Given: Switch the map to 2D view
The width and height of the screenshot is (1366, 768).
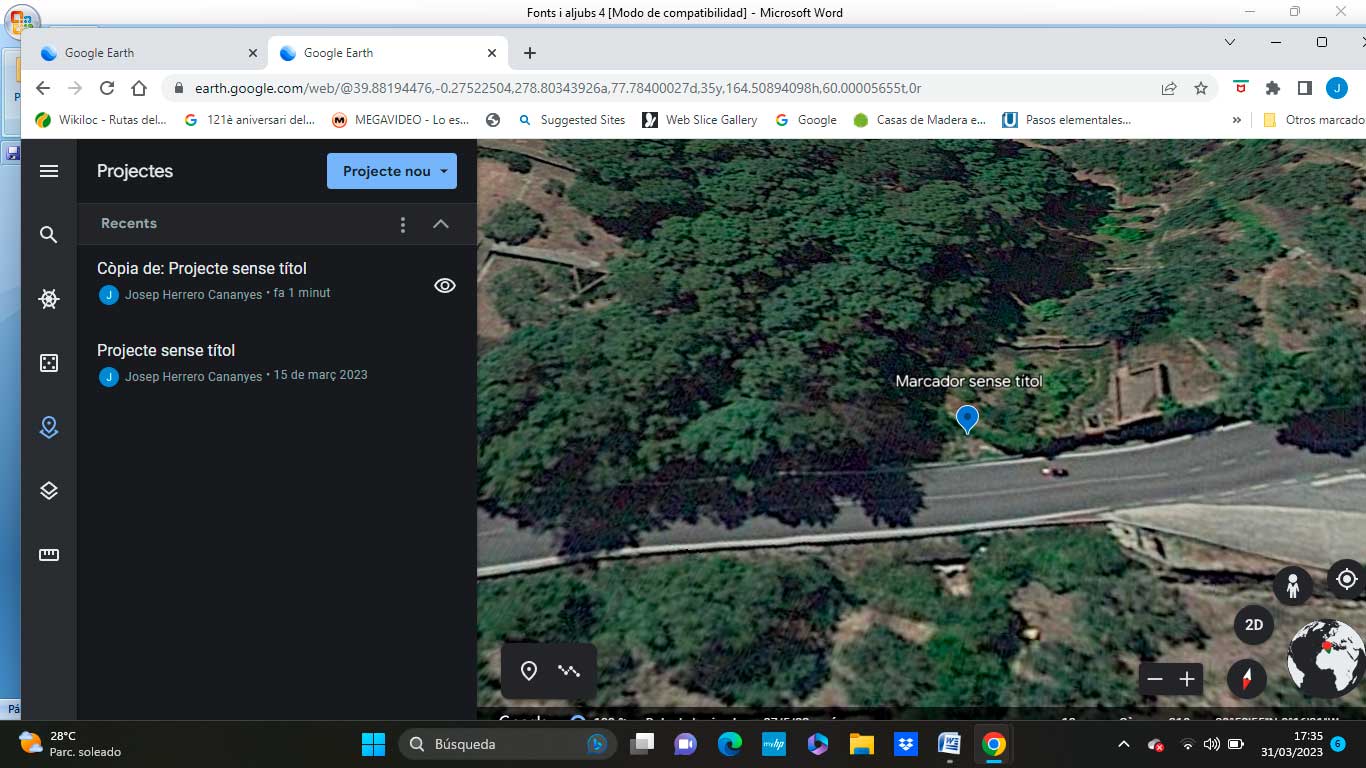Looking at the screenshot, I should (x=1253, y=625).
